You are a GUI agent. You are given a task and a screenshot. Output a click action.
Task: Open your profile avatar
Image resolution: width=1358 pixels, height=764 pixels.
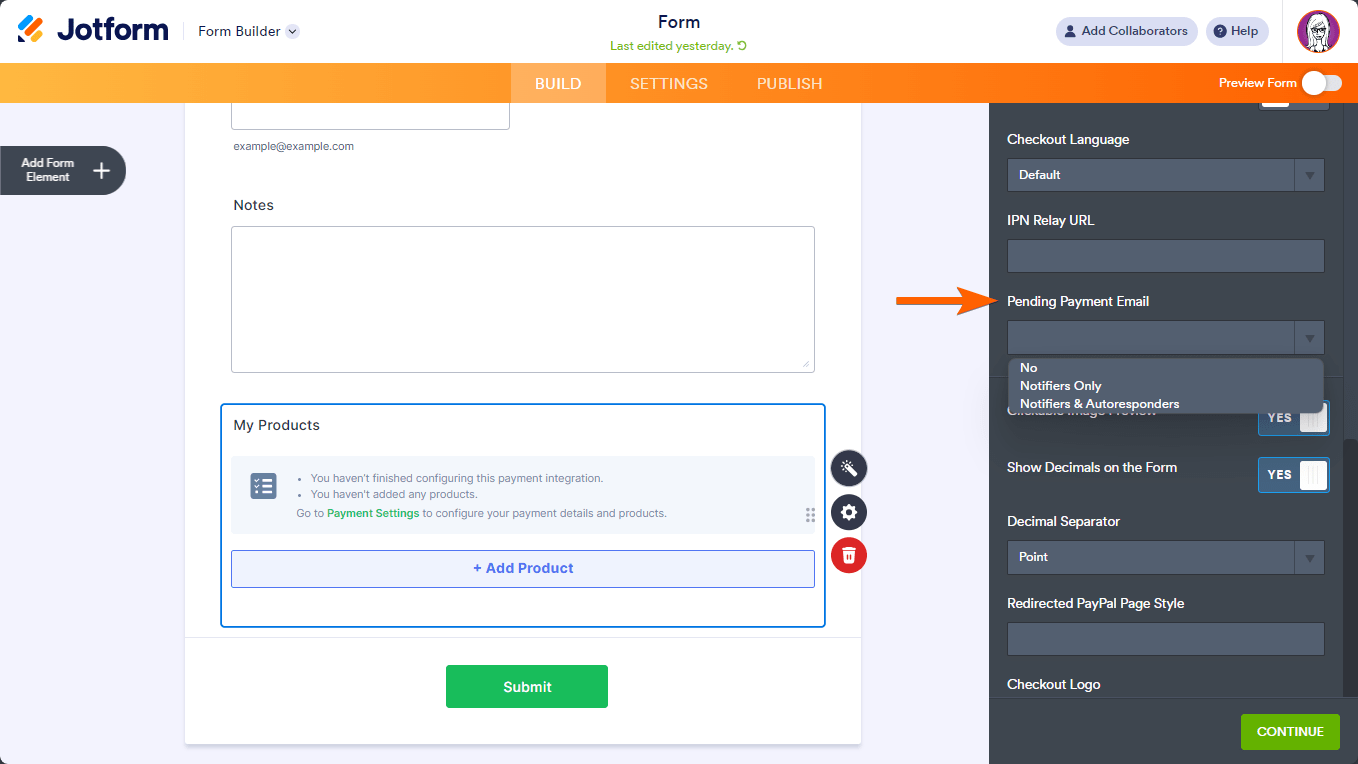point(1318,31)
